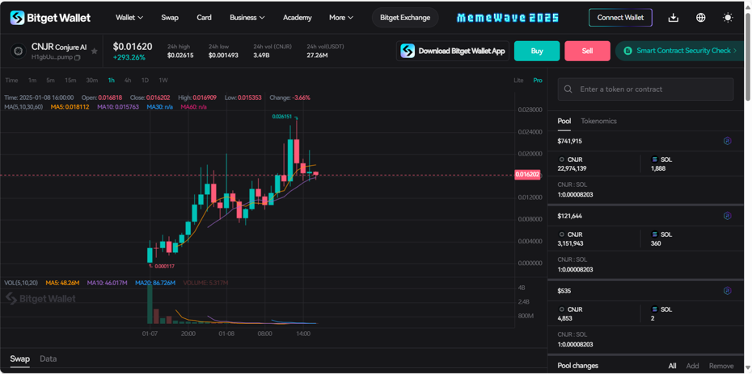Viewport: 755px width, 375px height.
Task: Click the MA5: 0.018112 indicator label
Action: (x=70, y=107)
